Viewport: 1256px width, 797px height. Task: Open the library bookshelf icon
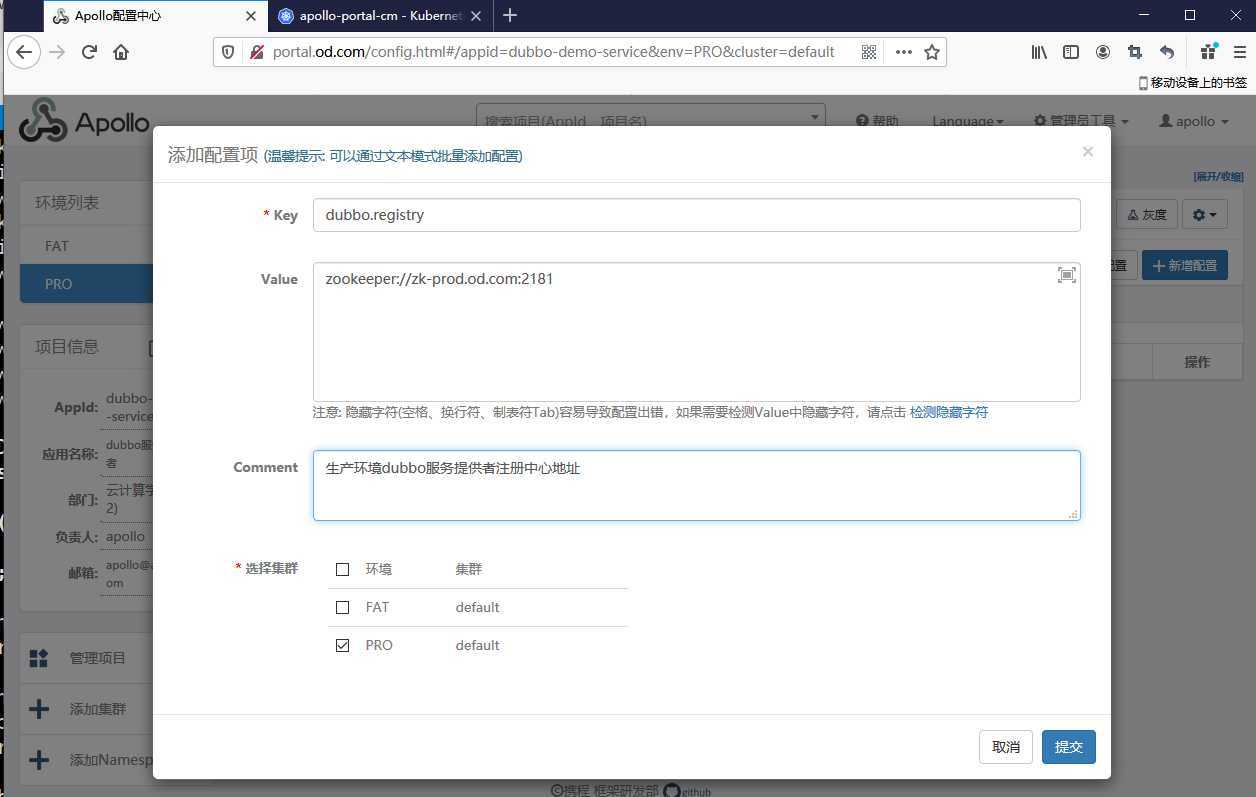(1040, 52)
